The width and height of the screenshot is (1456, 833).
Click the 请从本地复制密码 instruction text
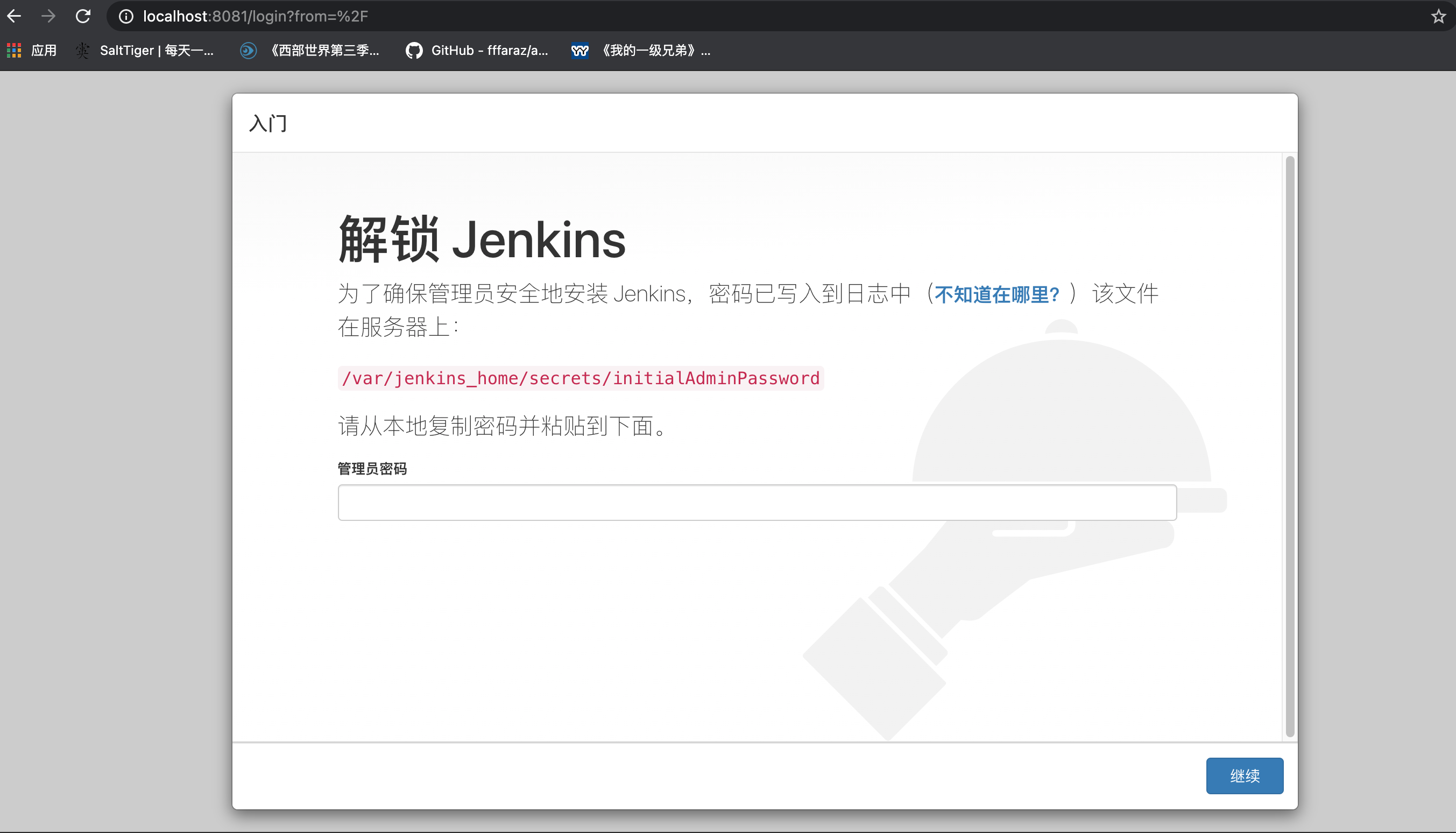click(x=502, y=426)
